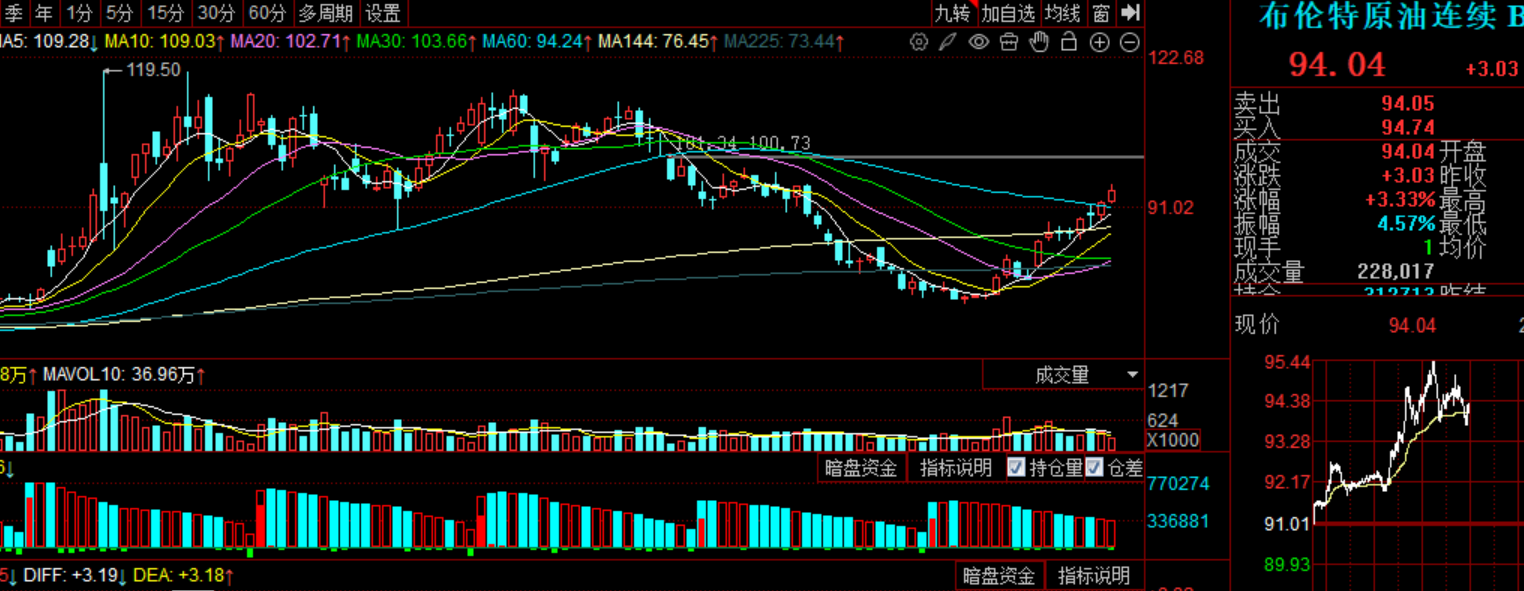
Task: Click the 九转 indicator button
Action: click(953, 13)
